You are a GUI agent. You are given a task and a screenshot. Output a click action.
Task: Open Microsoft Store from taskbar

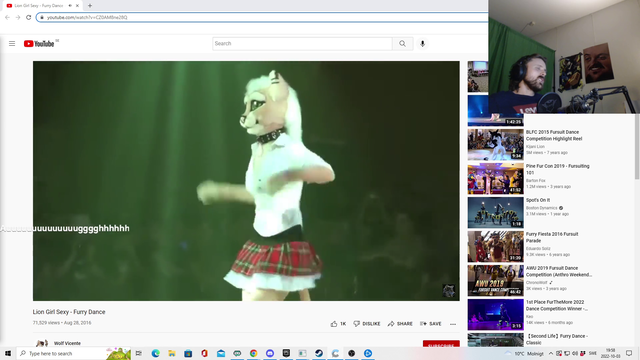pos(188,353)
